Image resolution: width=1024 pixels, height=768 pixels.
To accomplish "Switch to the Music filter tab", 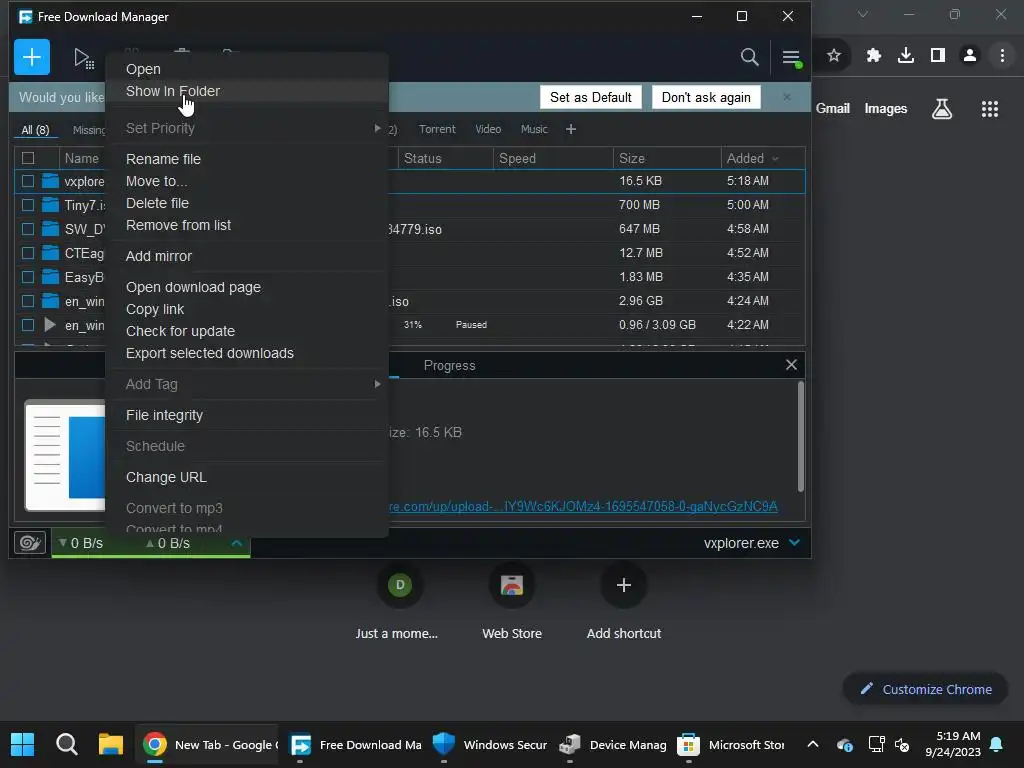I will click(534, 129).
